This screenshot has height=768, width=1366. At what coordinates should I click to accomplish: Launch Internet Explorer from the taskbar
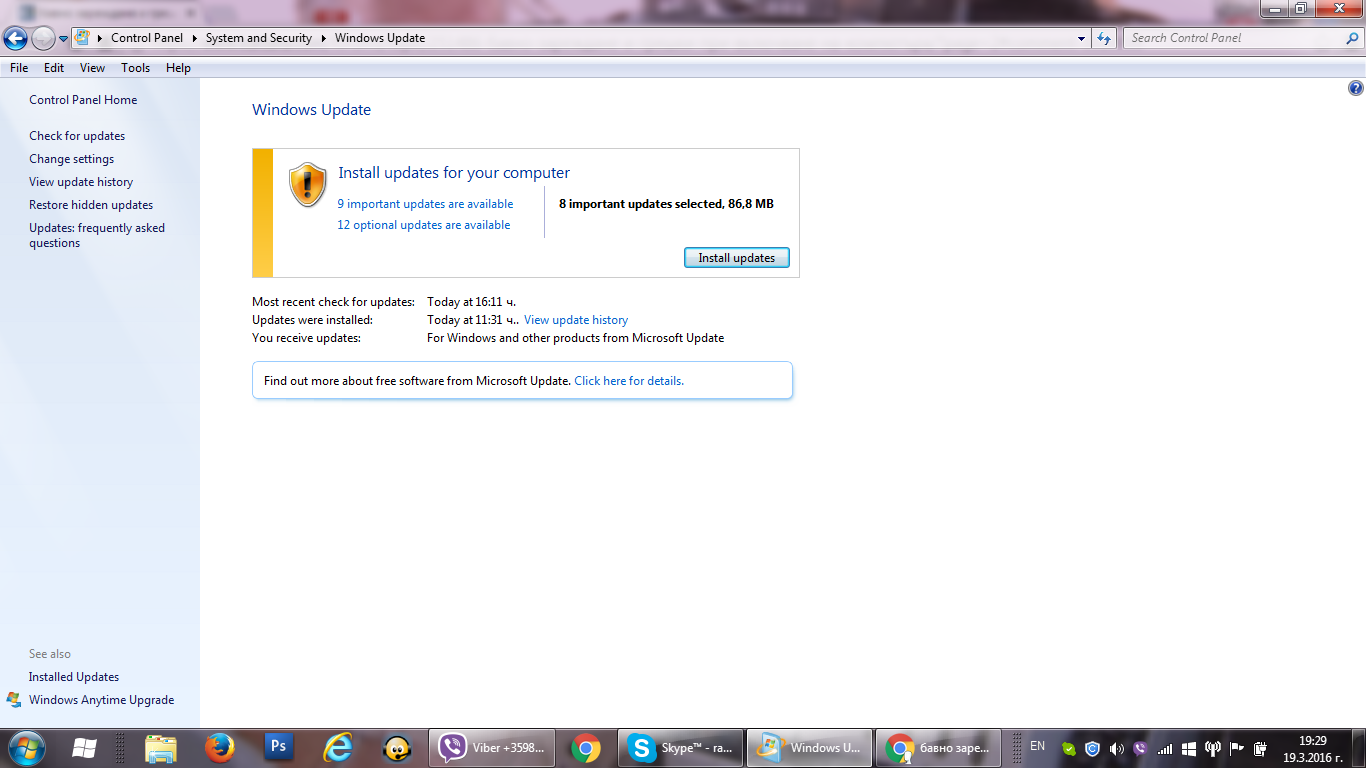click(339, 748)
